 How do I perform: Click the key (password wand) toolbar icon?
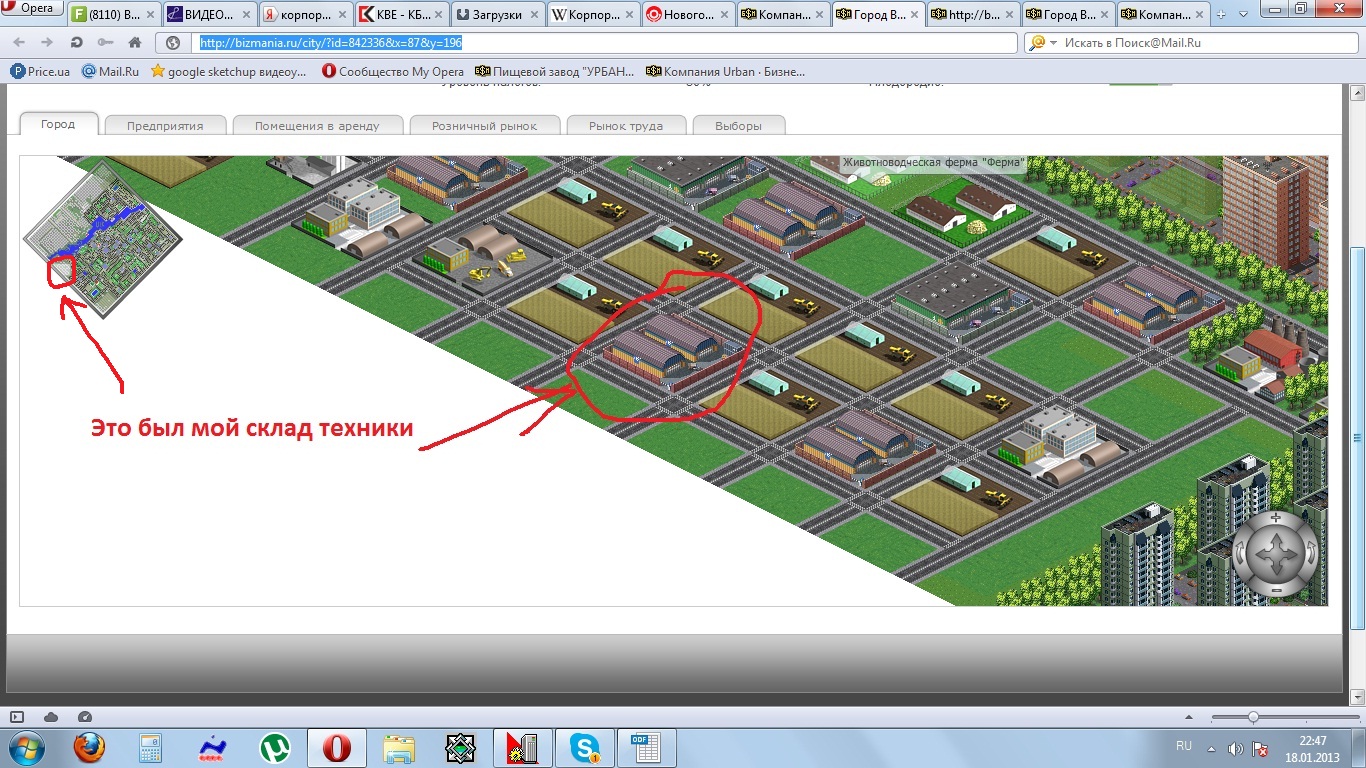coord(105,43)
